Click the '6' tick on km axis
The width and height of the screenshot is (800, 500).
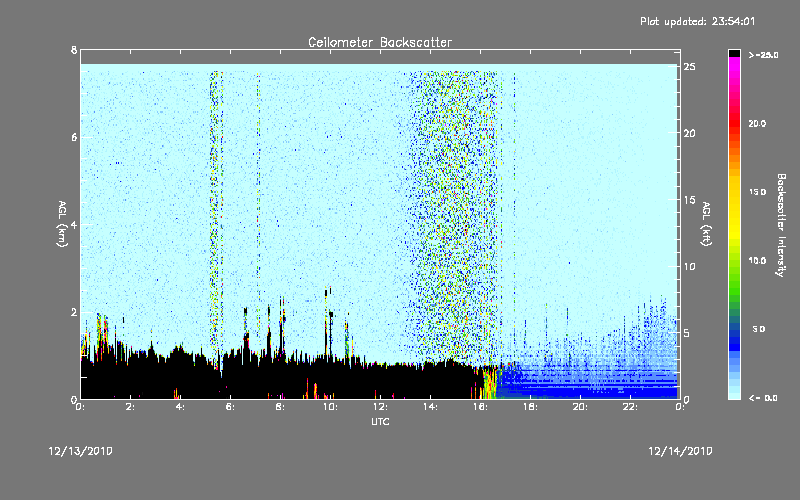pyautogui.click(x=74, y=137)
